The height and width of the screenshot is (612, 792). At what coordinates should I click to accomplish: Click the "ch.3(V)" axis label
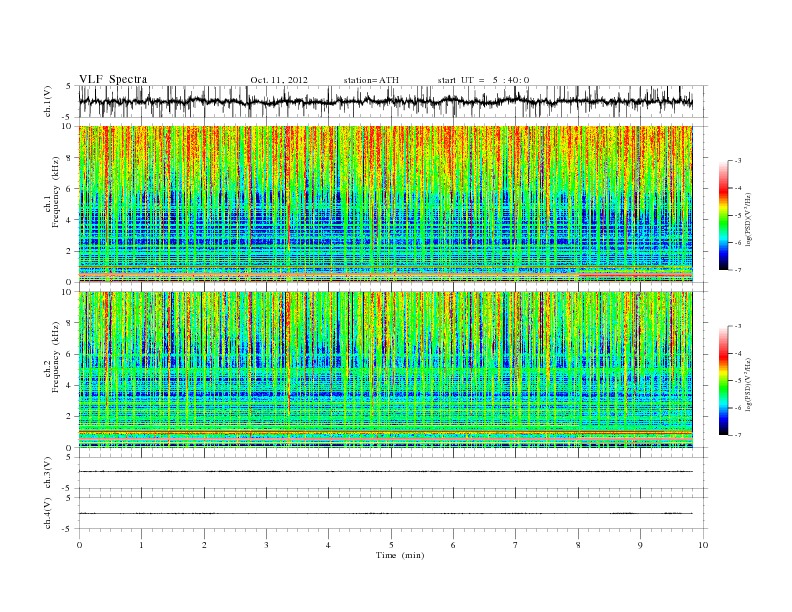click(48, 473)
